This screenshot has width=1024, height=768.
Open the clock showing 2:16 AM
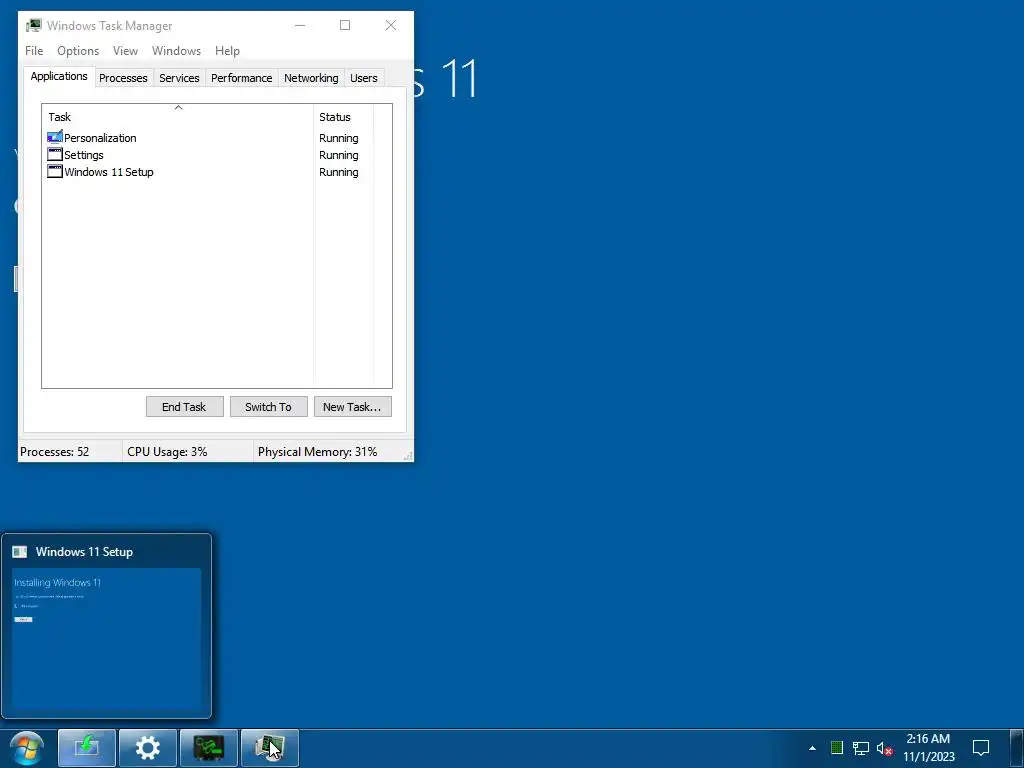(929, 748)
